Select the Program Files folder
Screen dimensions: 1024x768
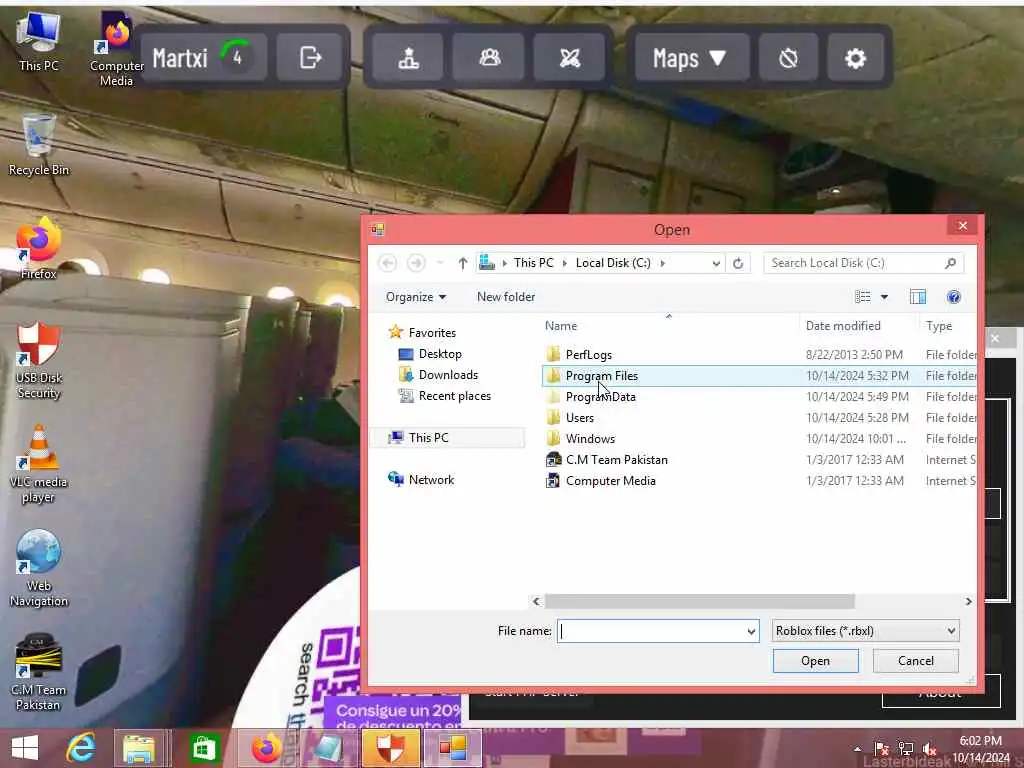click(759, 376)
